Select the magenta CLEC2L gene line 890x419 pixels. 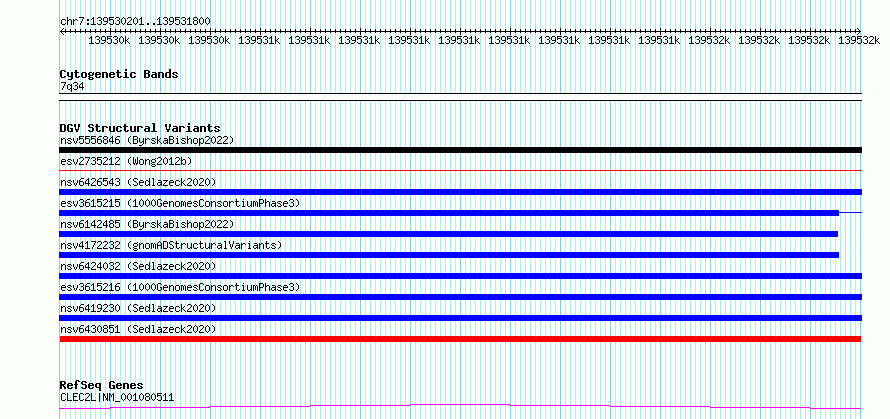click(460, 406)
